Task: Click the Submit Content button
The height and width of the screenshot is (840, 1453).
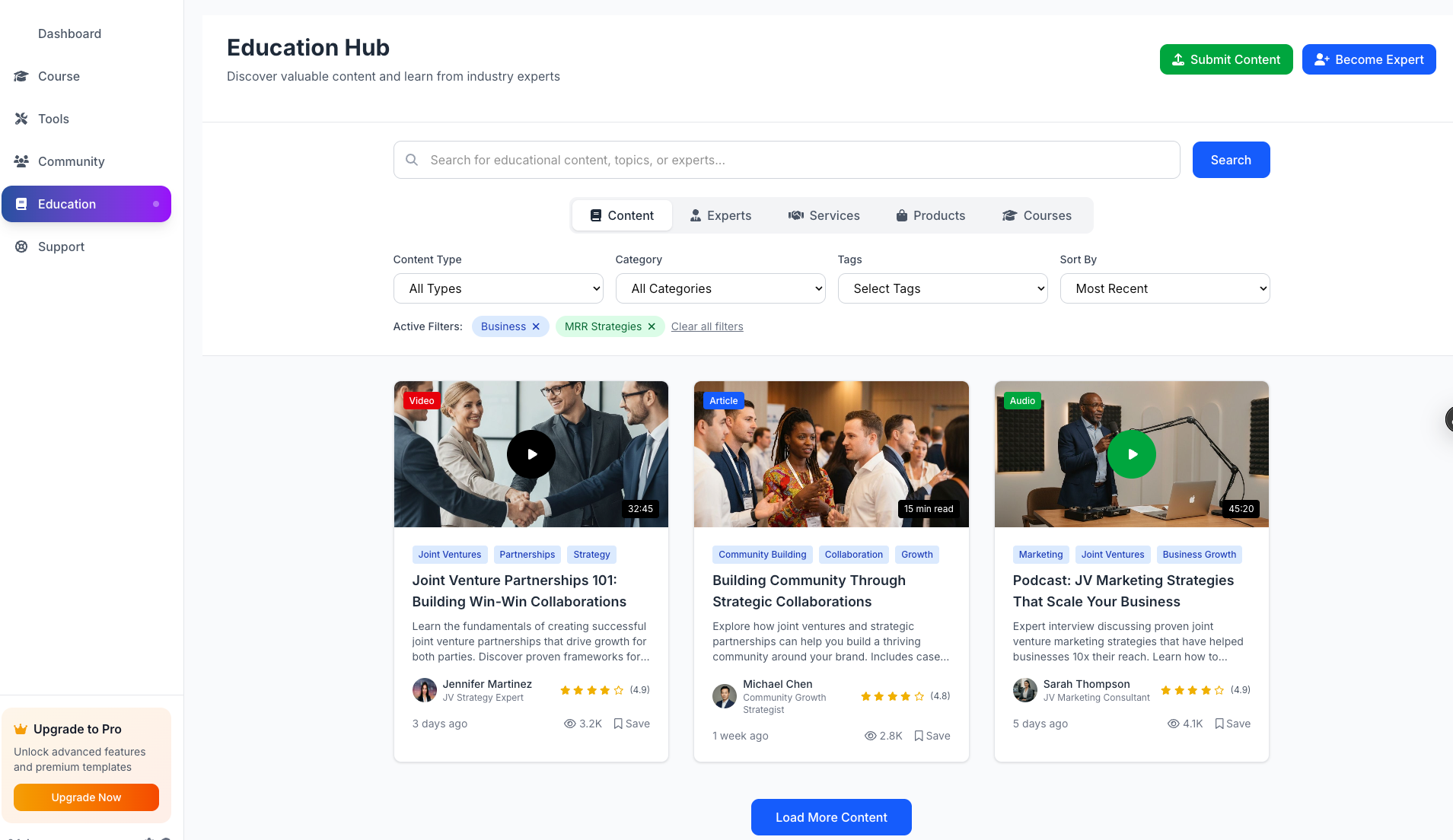Action: pos(1225,59)
